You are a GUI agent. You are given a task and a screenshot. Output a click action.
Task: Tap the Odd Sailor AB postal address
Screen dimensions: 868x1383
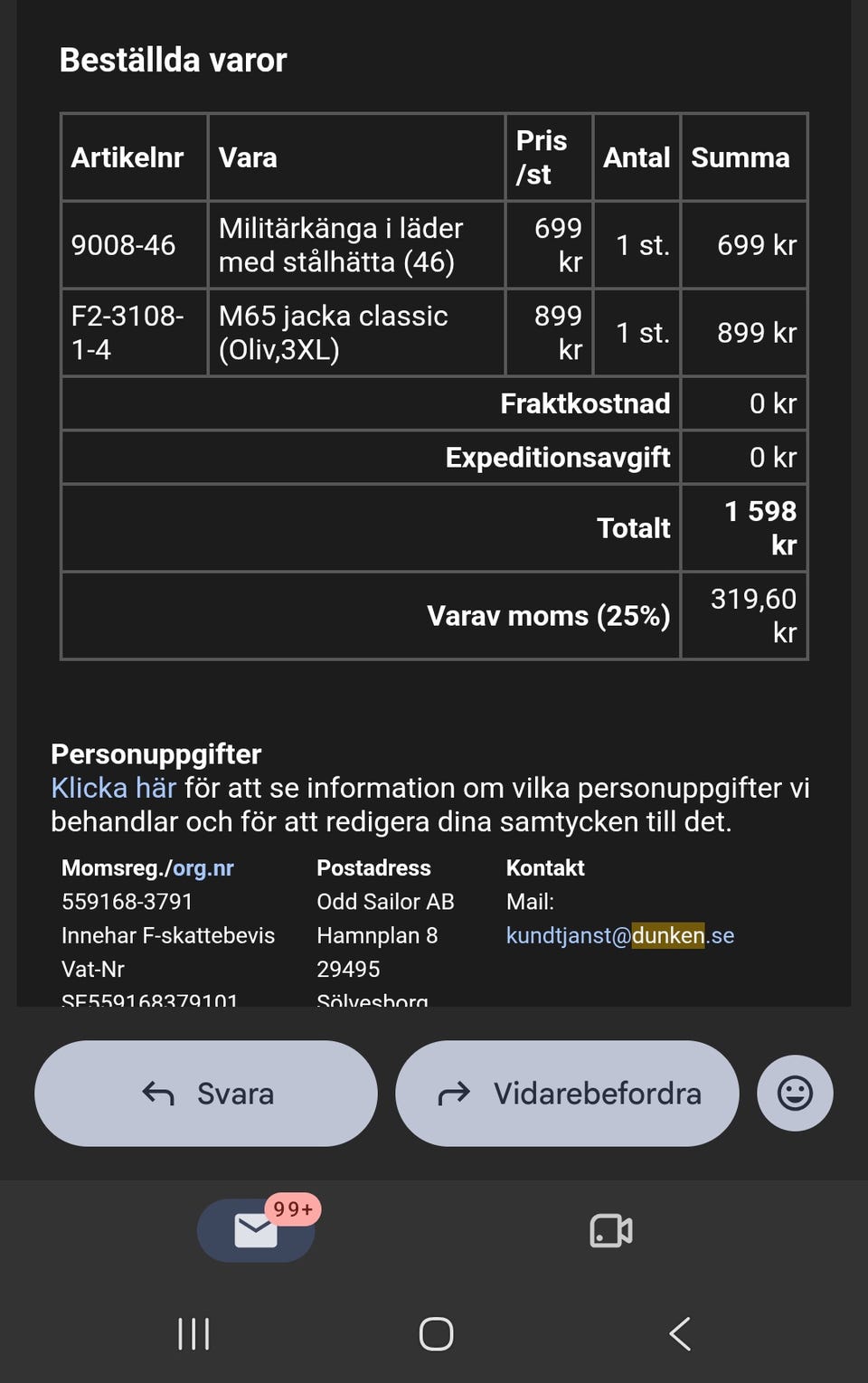(385, 902)
